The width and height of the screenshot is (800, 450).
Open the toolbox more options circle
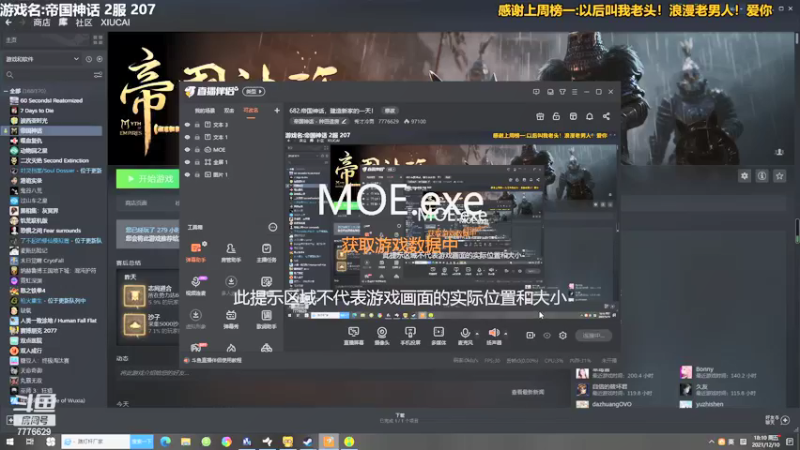point(272,227)
